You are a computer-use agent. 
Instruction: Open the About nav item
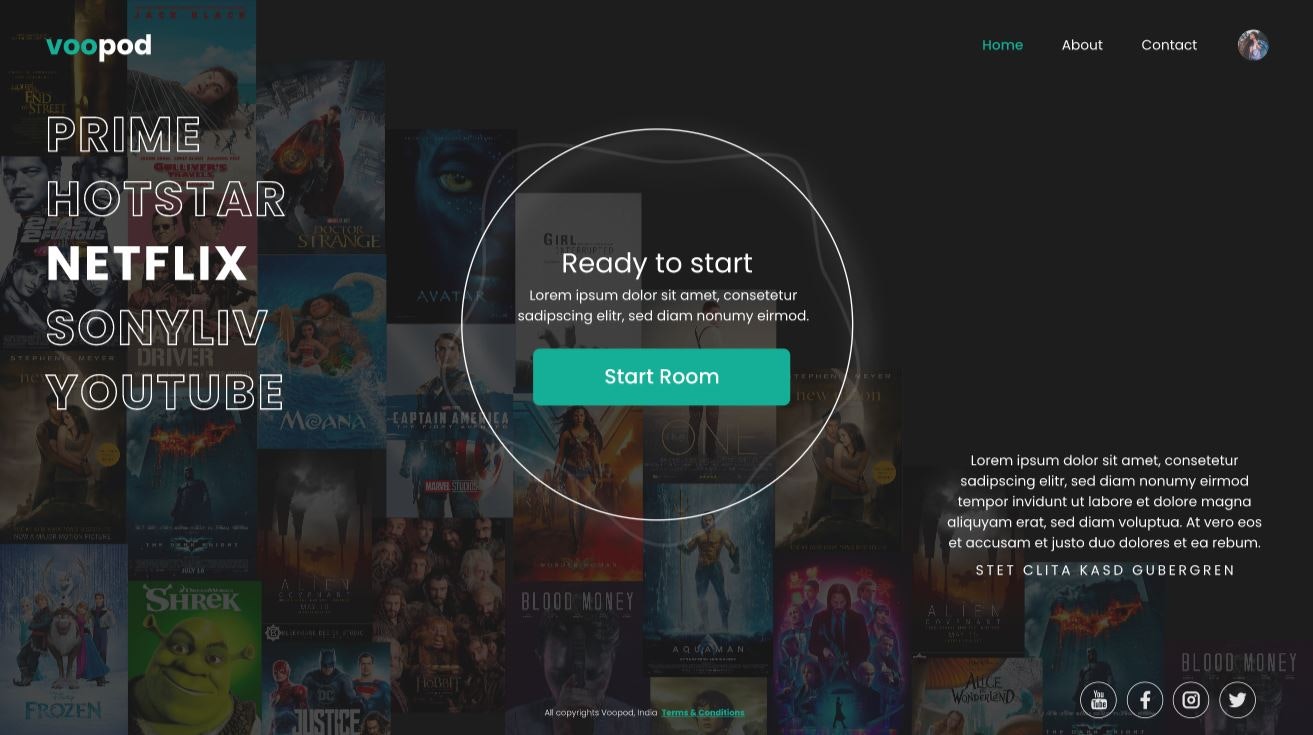pyautogui.click(x=1082, y=45)
